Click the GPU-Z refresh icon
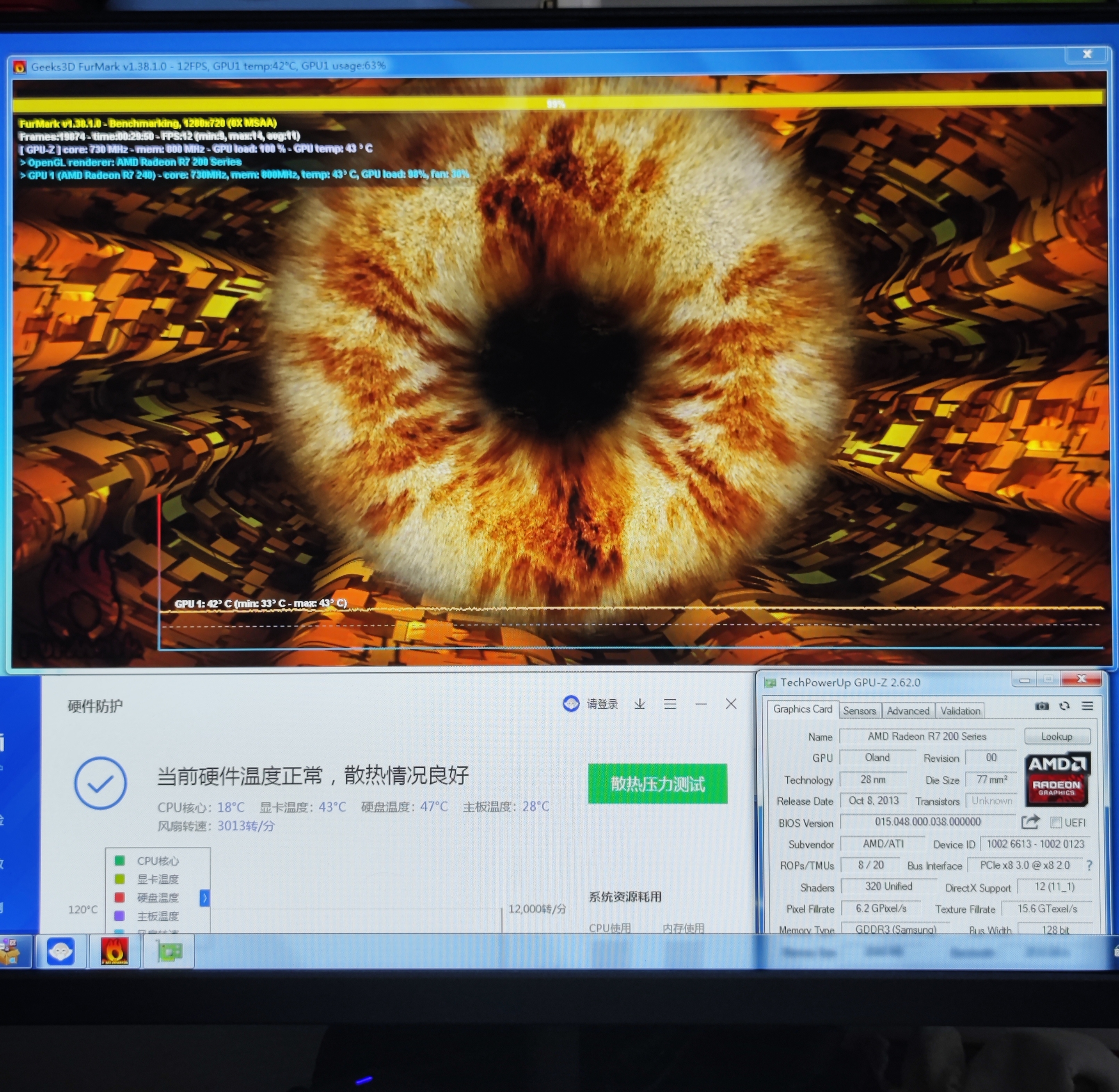1119x1092 pixels. (x=1064, y=706)
